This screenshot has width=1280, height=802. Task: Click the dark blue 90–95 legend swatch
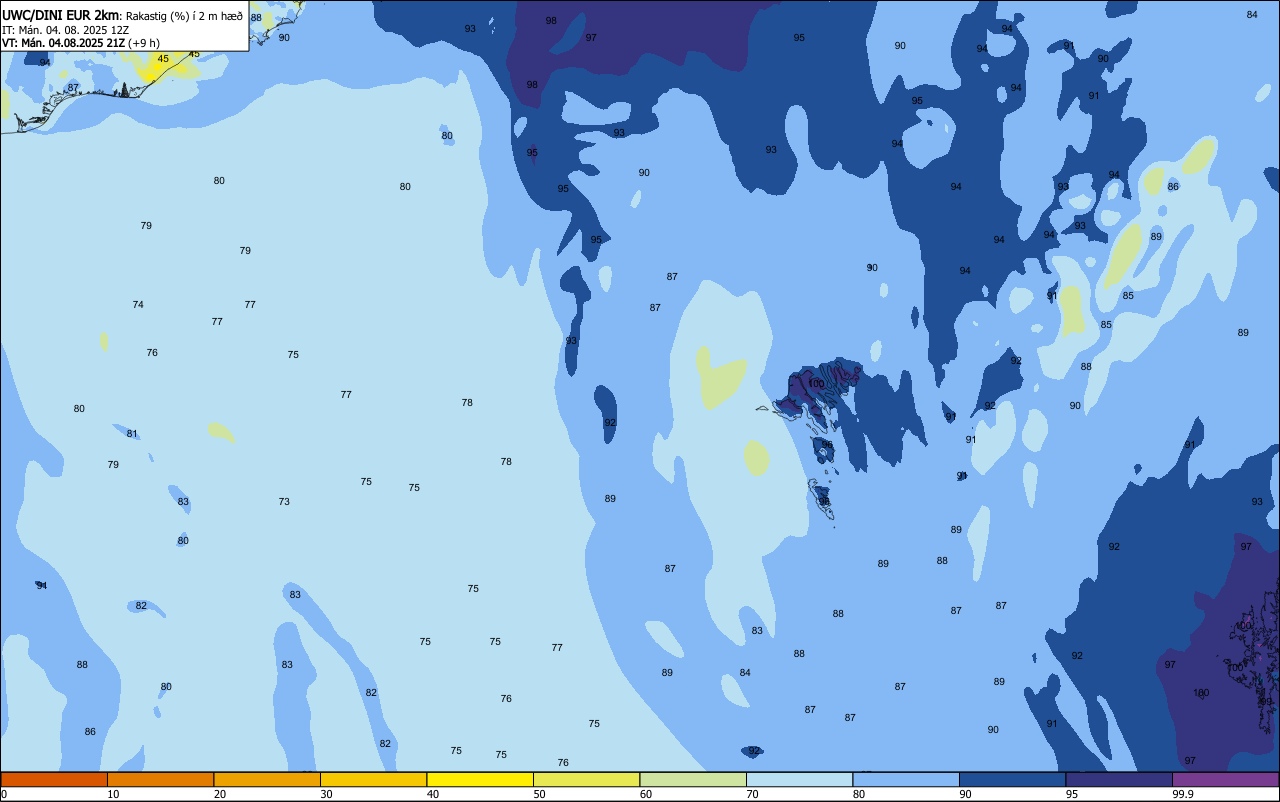(x=1012, y=780)
